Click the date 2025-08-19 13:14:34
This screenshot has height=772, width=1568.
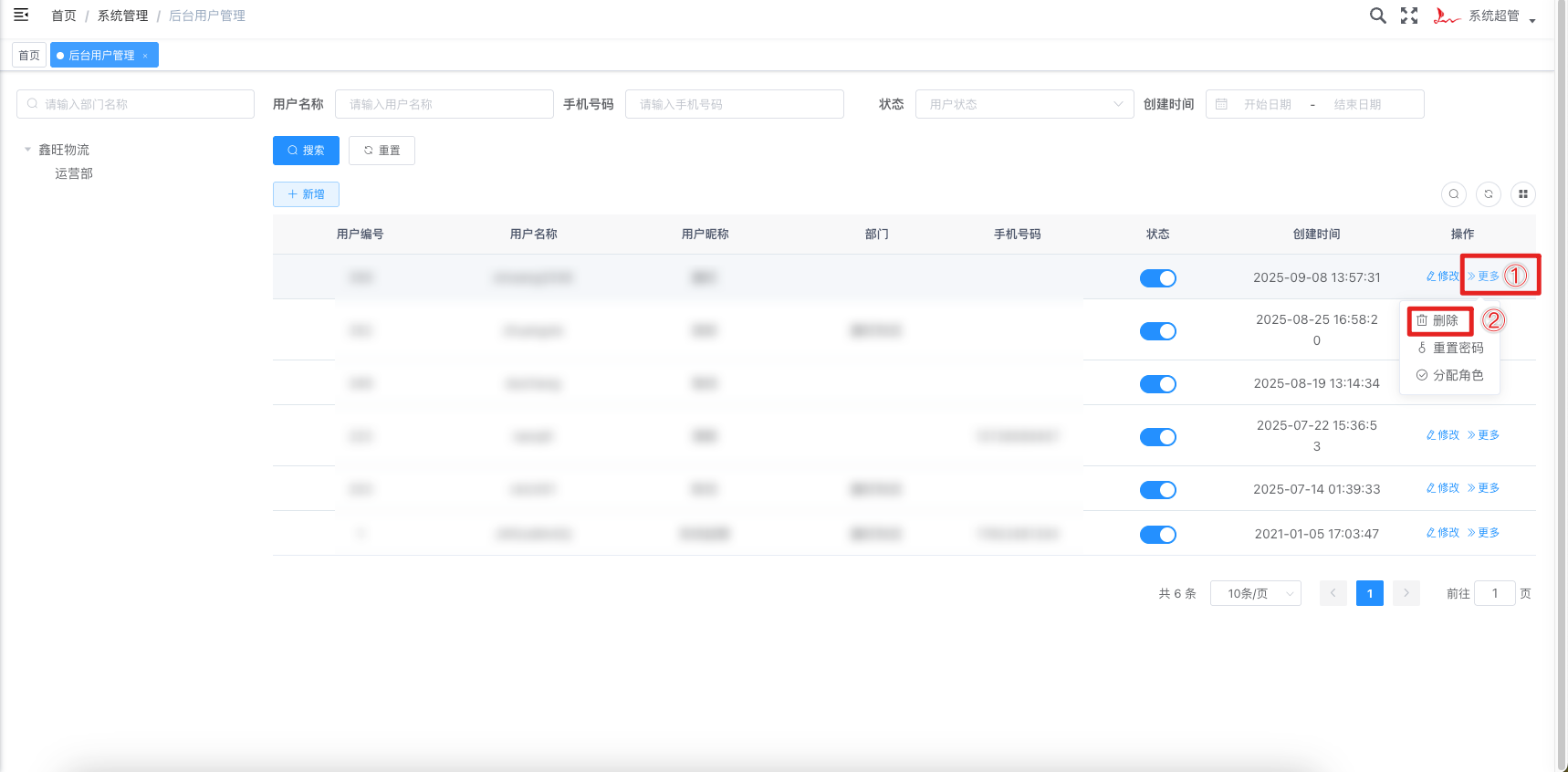pos(1317,383)
